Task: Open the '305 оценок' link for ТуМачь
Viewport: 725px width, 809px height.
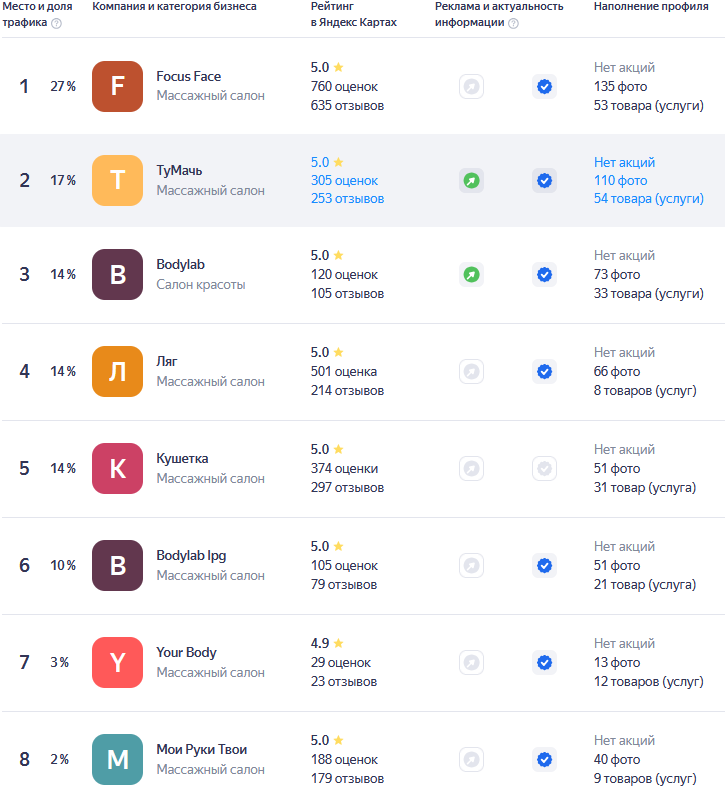Action: [344, 181]
